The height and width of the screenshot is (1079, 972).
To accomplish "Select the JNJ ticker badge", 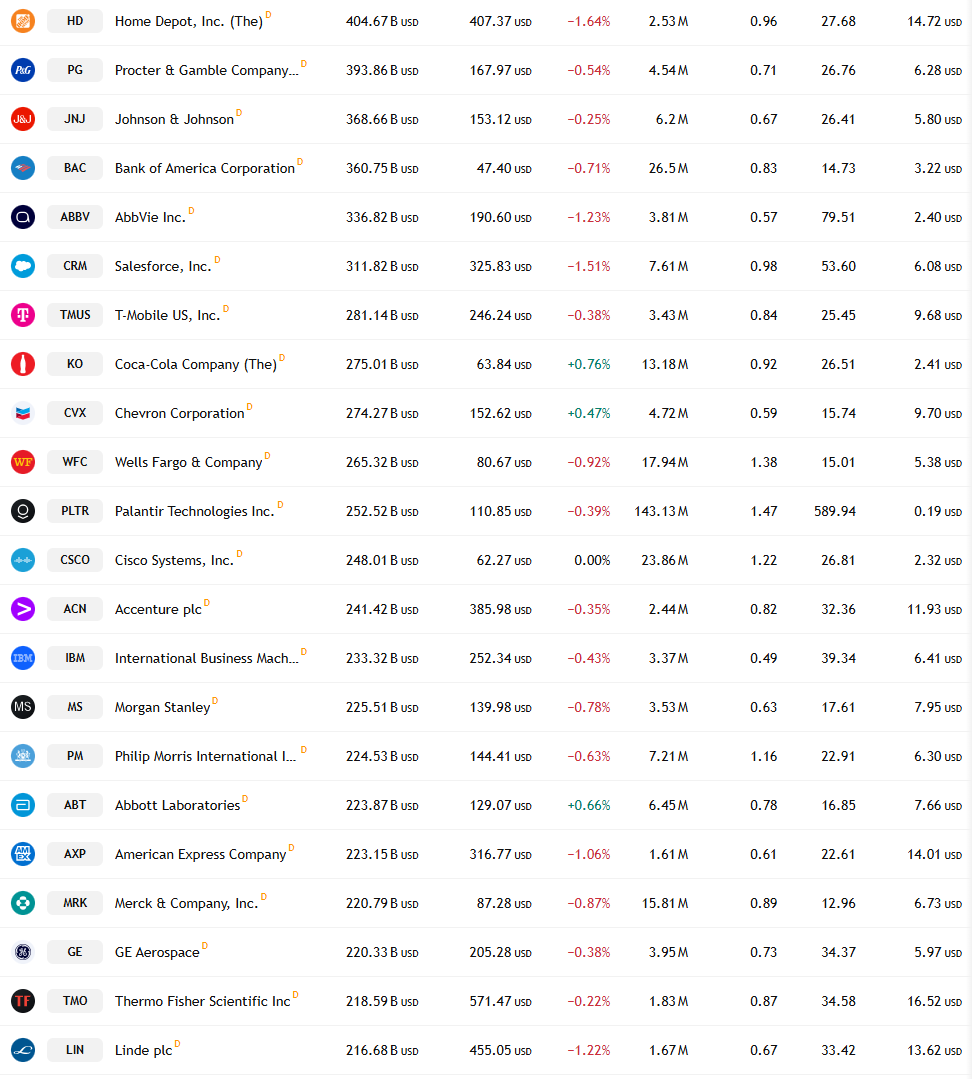I will pos(75,119).
